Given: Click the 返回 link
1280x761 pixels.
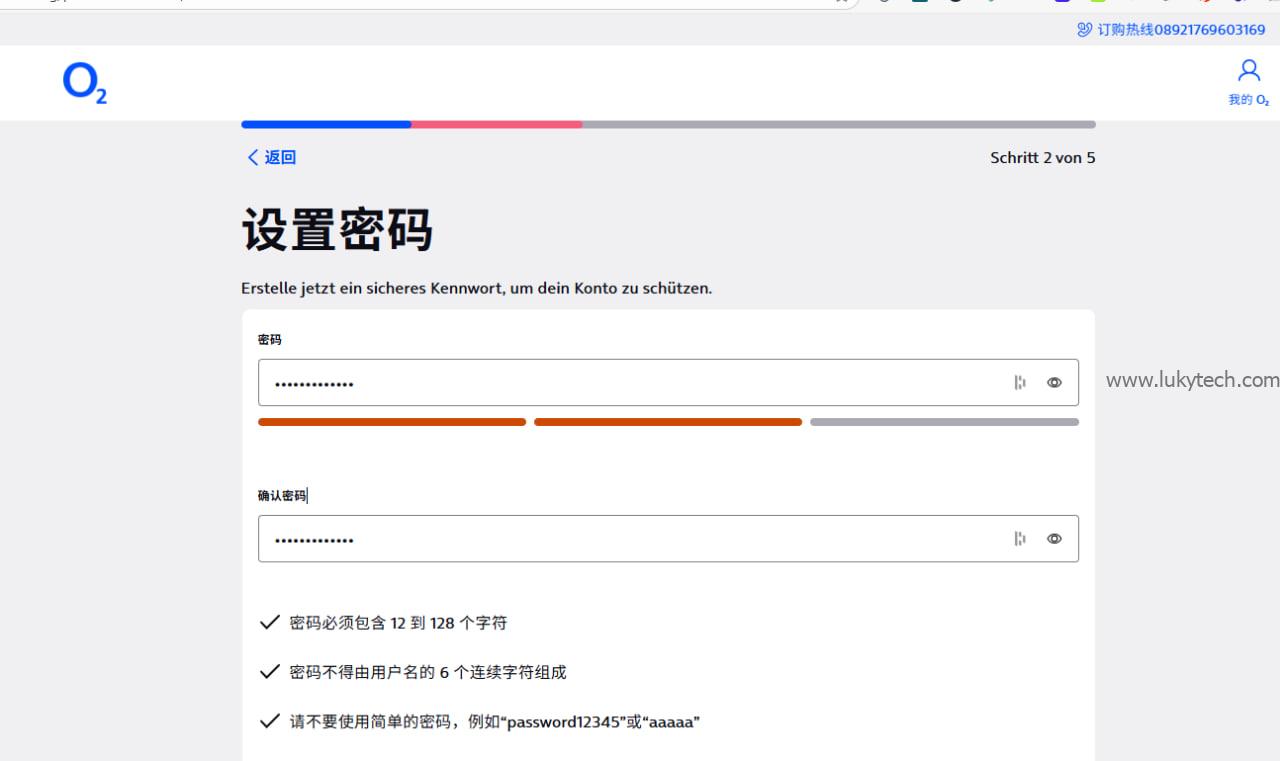Looking at the screenshot, I should click(279, 157).
